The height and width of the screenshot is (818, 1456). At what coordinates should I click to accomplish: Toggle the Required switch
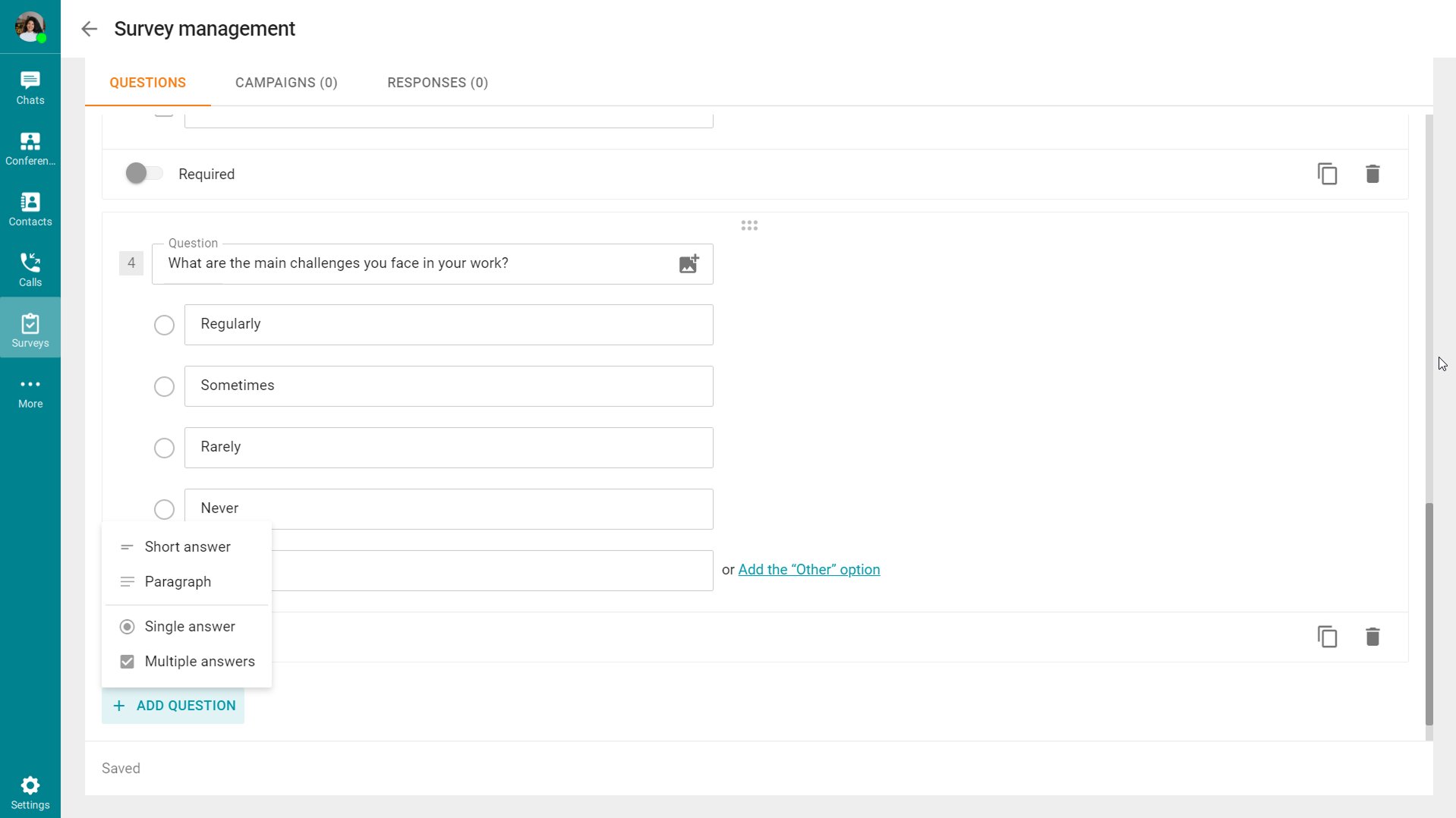click(x=143, y=174)
